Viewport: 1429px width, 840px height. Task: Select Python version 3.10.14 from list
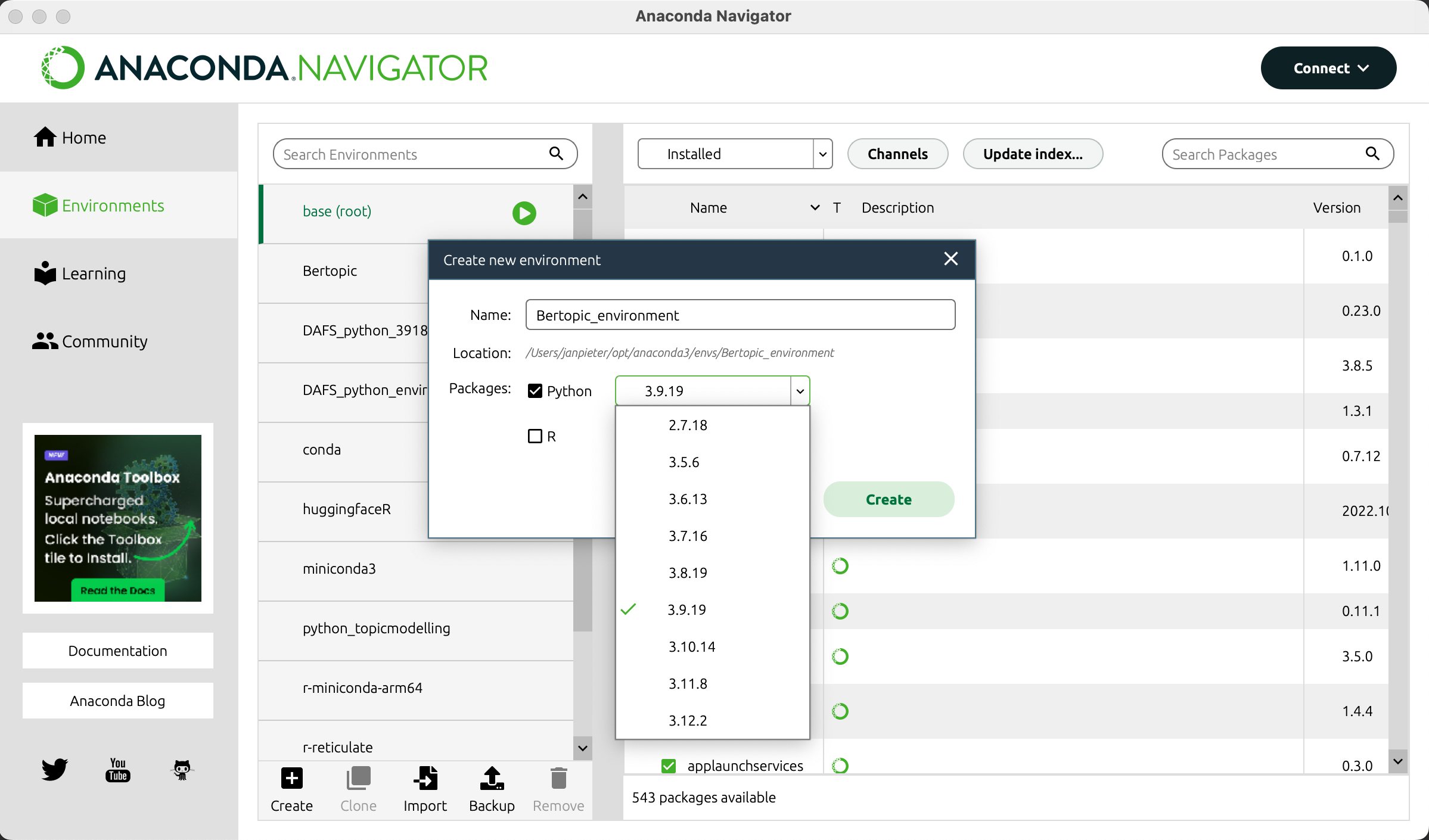pyautogui.click(x=691, y=646)
